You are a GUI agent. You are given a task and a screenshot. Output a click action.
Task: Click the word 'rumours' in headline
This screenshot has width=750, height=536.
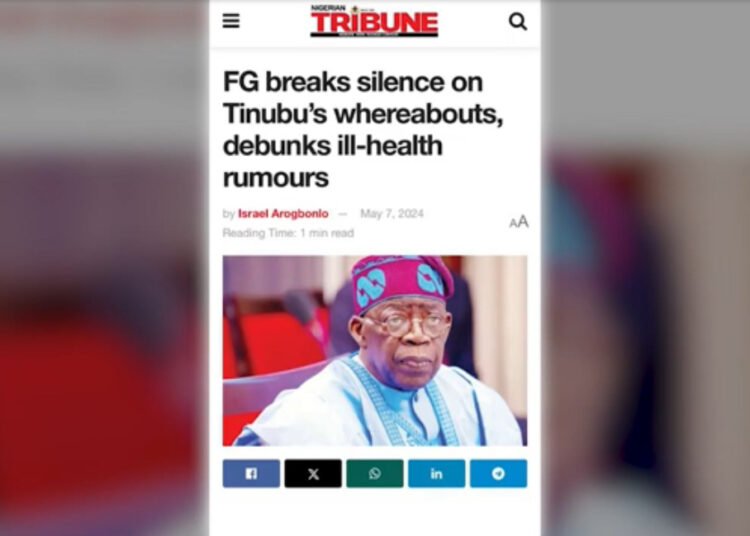pos(276,177)
